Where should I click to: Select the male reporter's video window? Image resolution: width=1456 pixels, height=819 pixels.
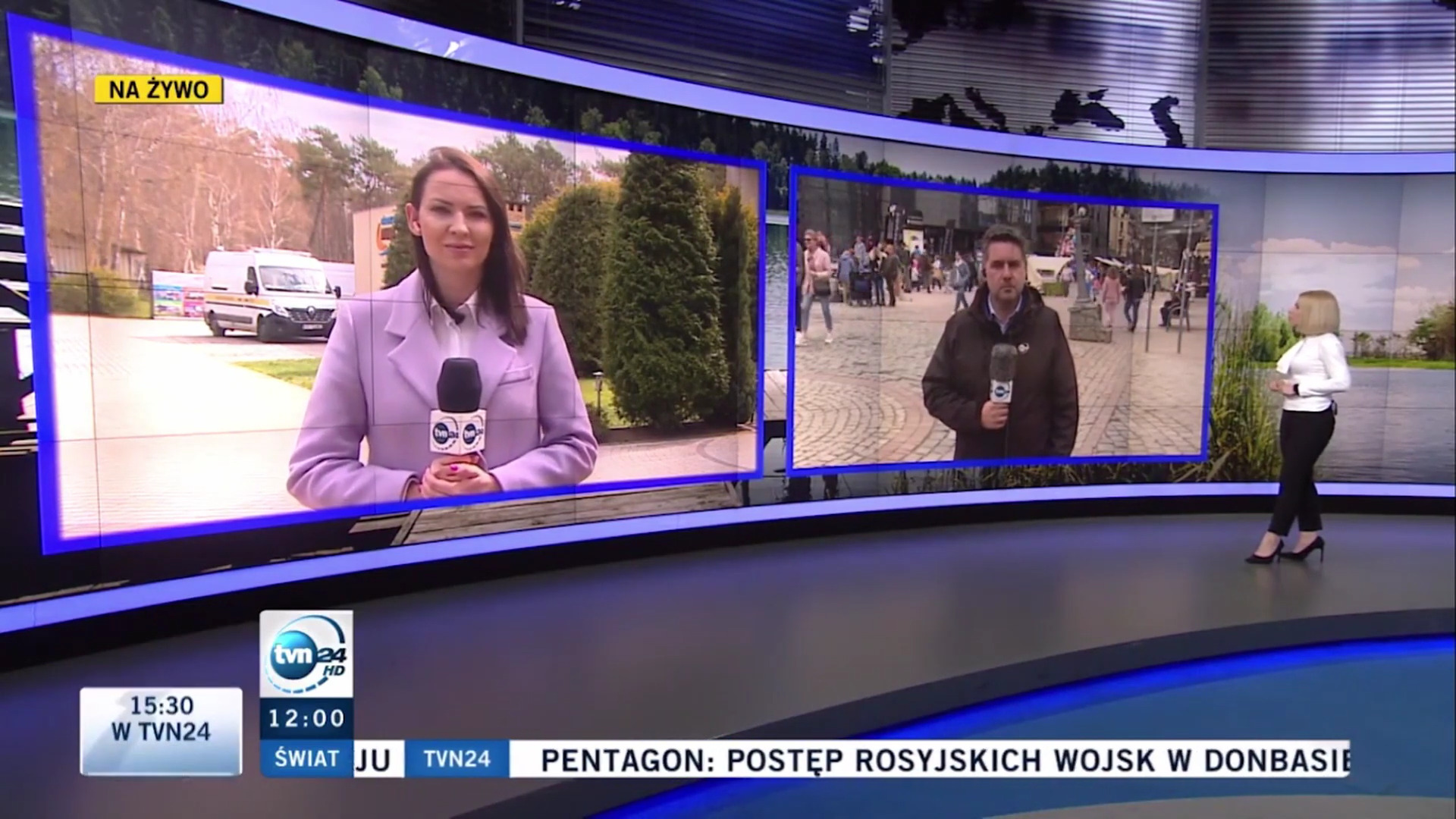point(1003,322)
